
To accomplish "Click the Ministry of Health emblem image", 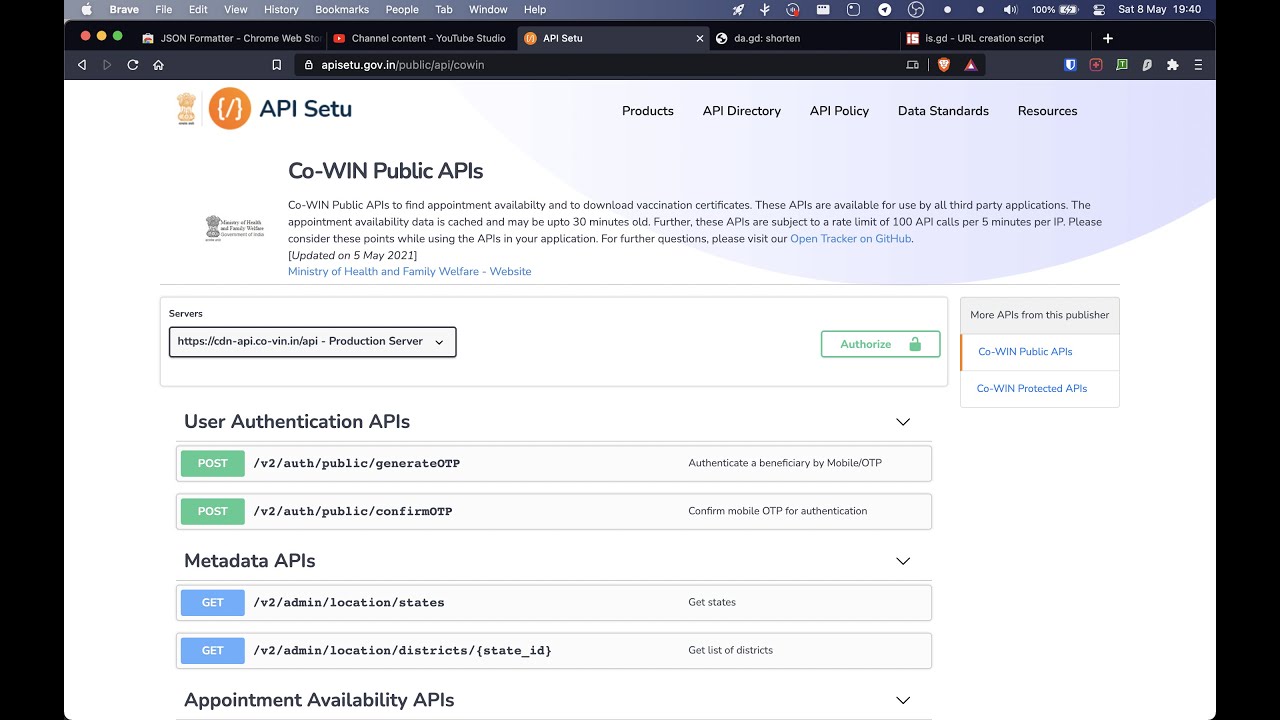I will pyautogui.click(x=234, y=227).
